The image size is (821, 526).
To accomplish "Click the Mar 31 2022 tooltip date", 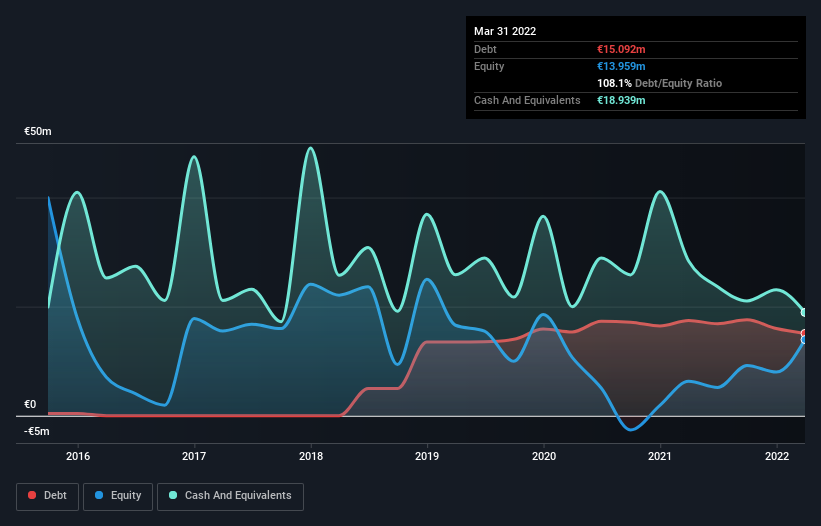I will (505, 31).
